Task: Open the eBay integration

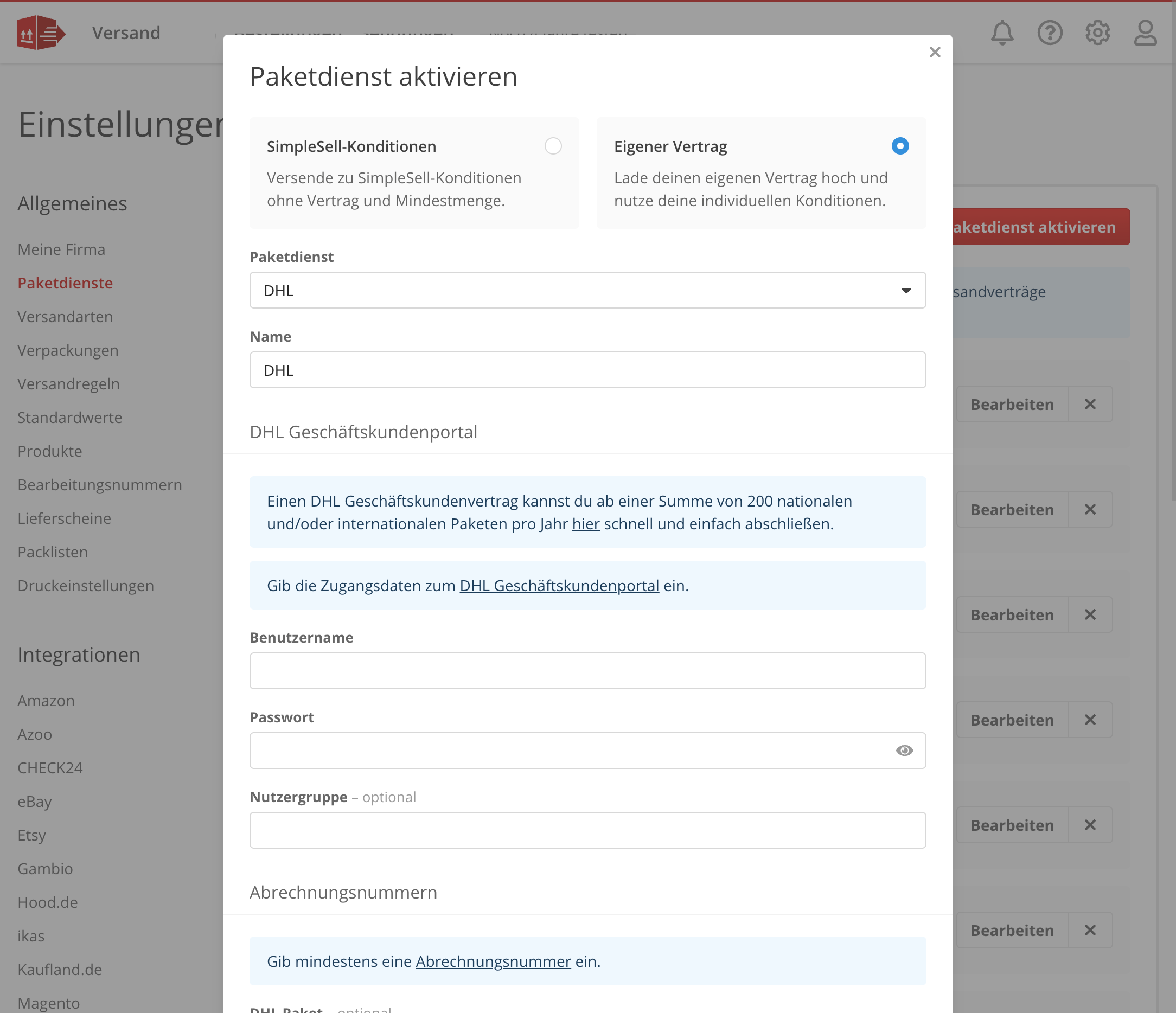Action: [x=35, y=802]
